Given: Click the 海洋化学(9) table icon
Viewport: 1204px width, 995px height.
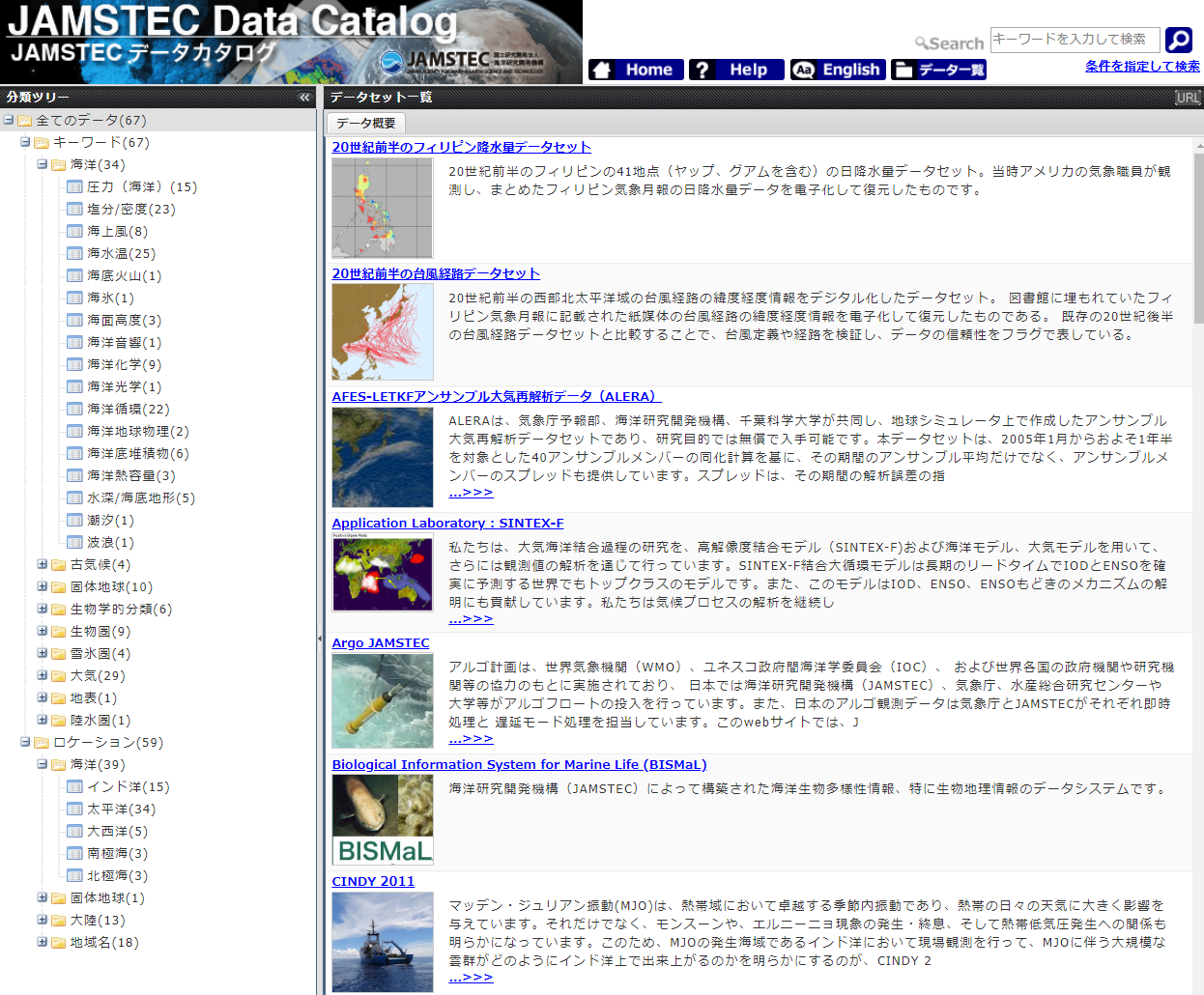Looking at the screenshot, I should point(74,365).
